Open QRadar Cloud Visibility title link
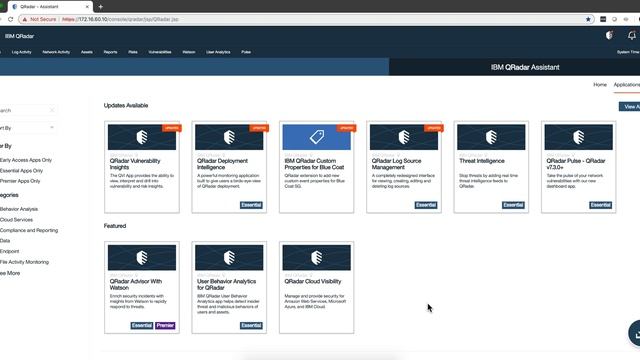The image size is (640, 360). 313,281
